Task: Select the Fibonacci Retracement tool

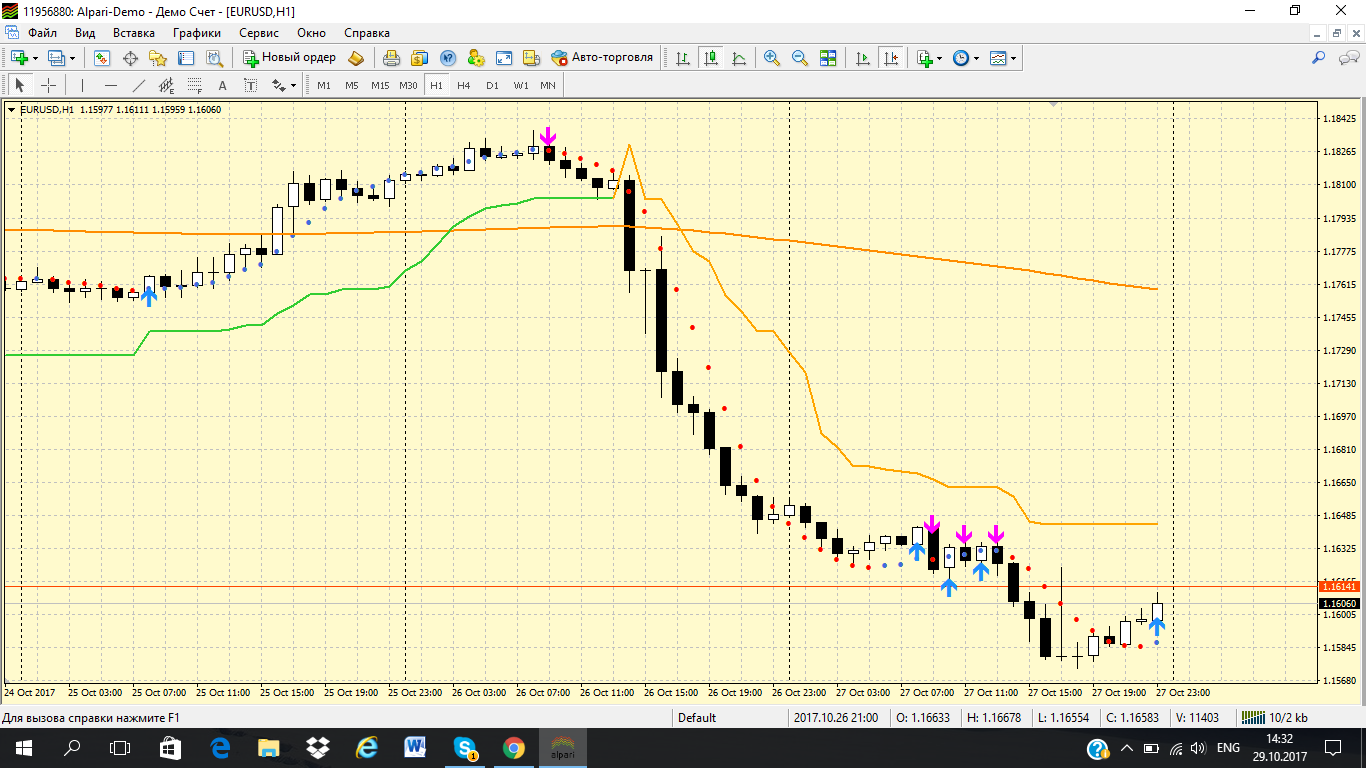Action: click(195, 85)
